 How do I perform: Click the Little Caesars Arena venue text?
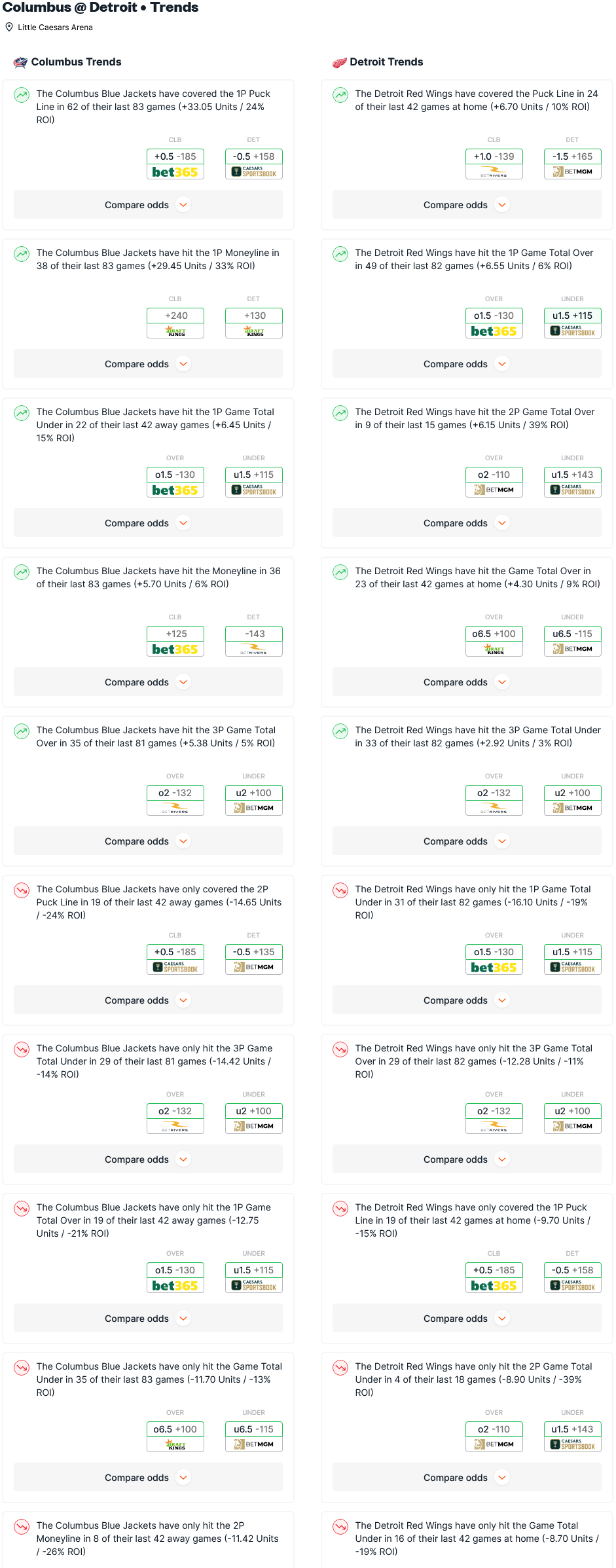[x=55, y=27]
